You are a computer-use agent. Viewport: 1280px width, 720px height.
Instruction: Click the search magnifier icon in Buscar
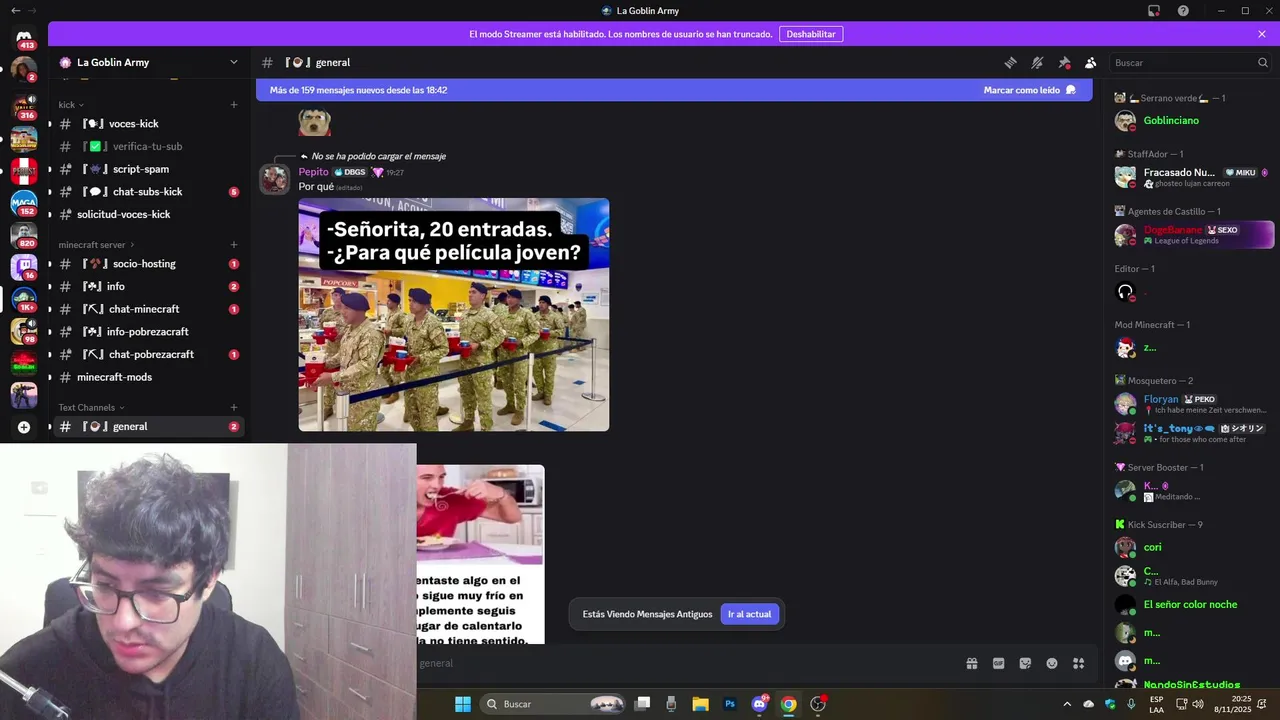(1262, 62)
